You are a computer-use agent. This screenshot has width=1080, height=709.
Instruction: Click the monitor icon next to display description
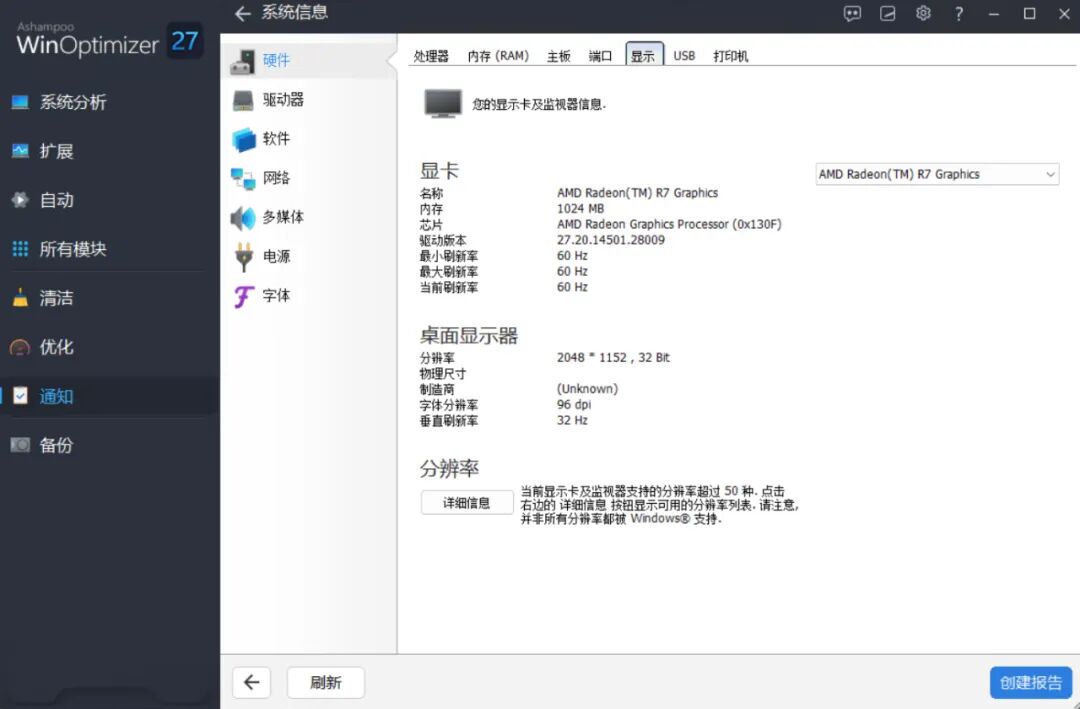coord(442,103)
